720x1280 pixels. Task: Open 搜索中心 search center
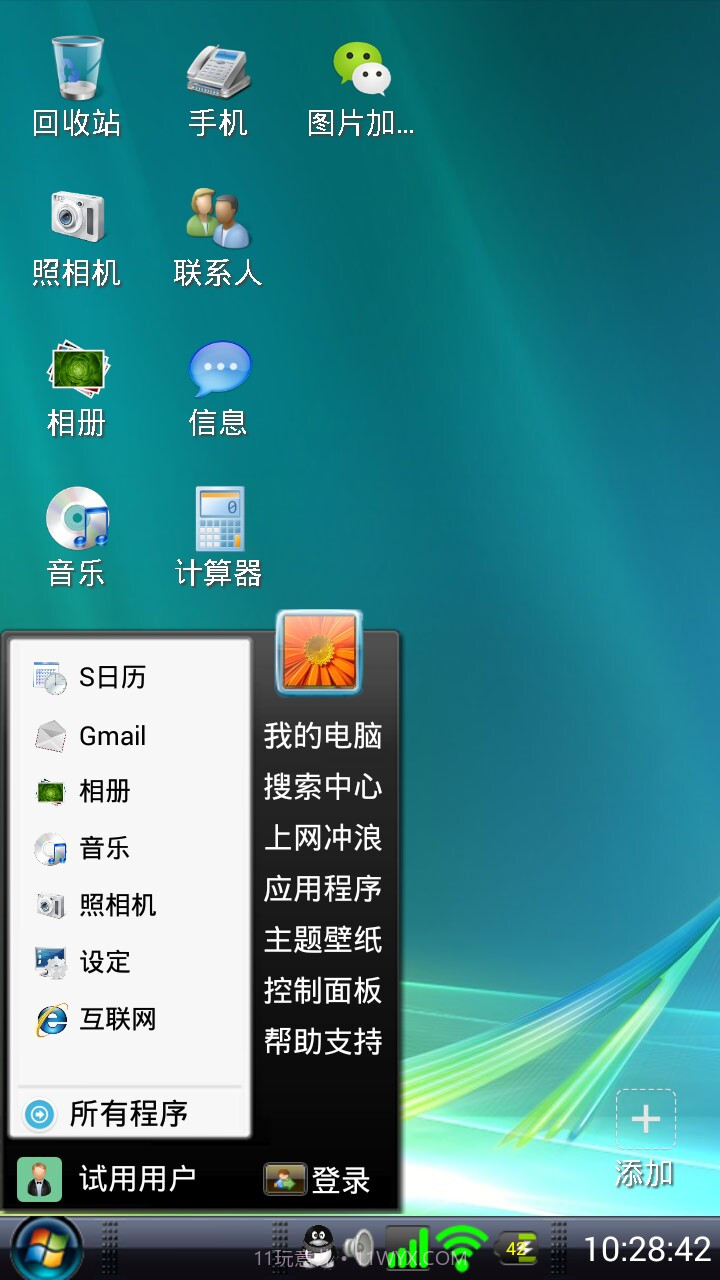tap(323, 787)
